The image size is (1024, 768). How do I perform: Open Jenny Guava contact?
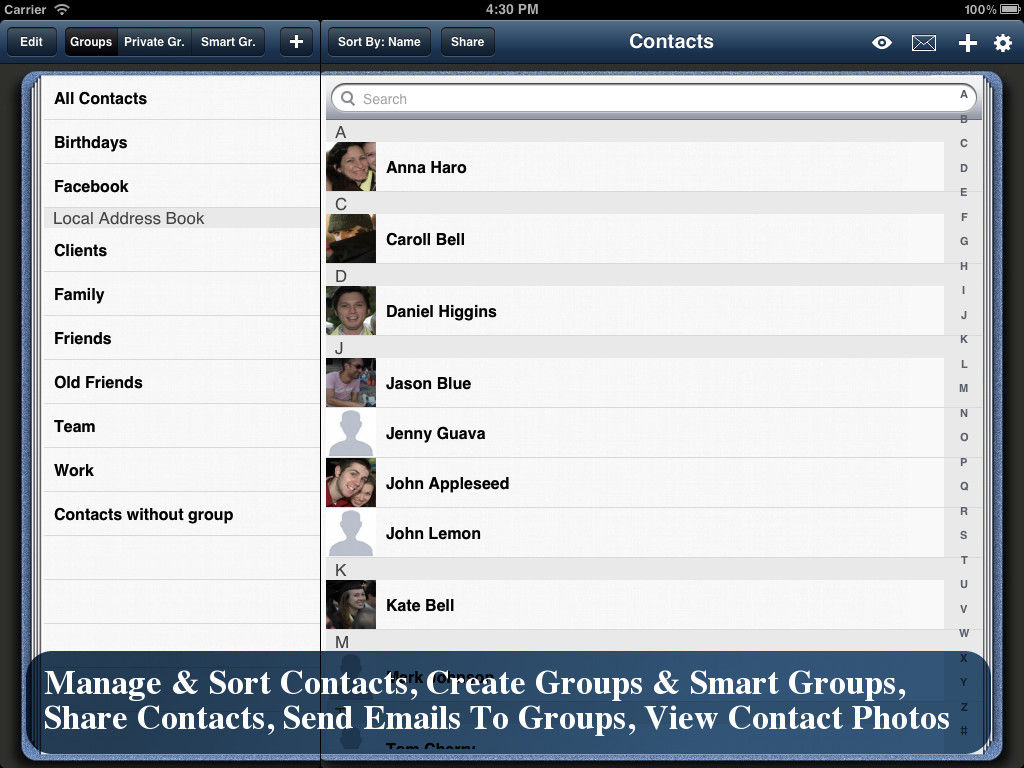click(635, 433)
